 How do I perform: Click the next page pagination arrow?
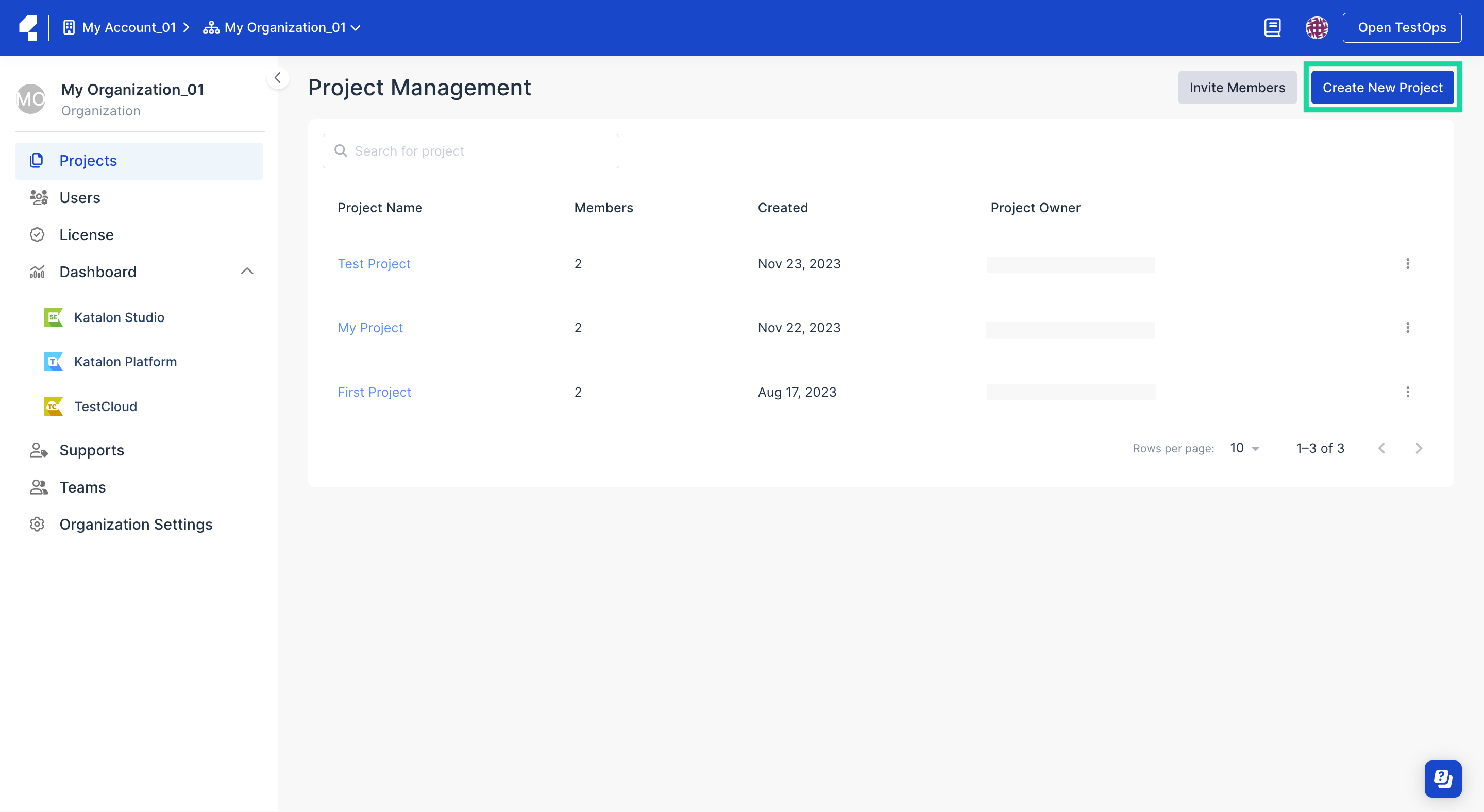click(1419, 448)
